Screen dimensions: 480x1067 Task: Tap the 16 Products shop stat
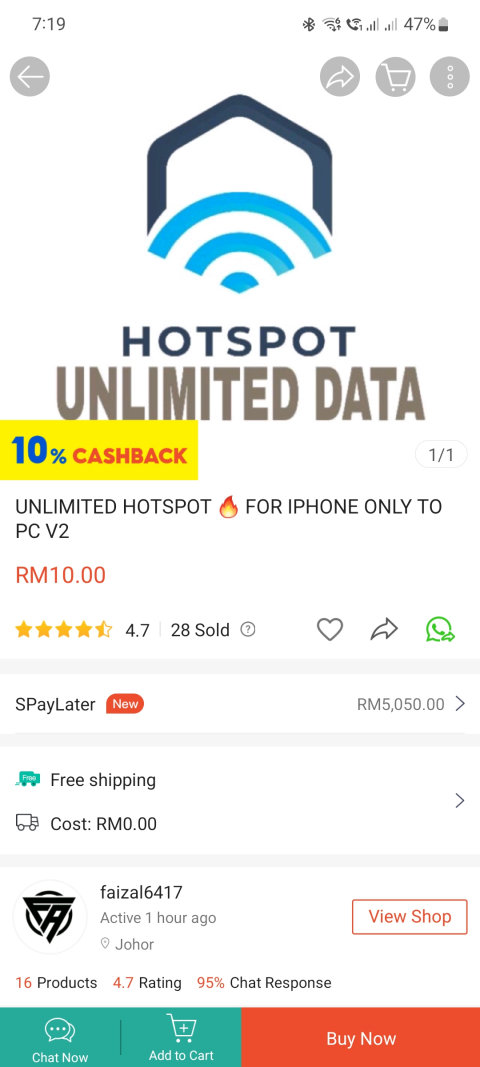coord(56,983)
